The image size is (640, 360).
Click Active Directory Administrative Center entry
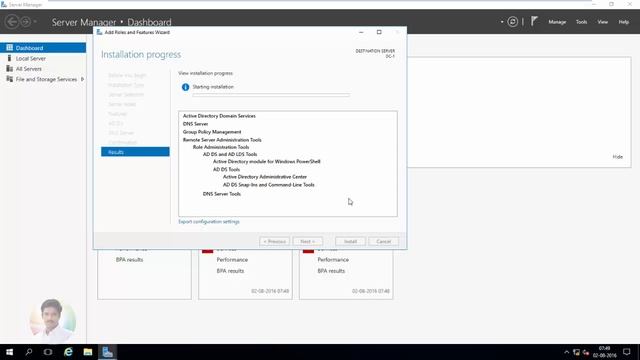(x=264, y=177)
